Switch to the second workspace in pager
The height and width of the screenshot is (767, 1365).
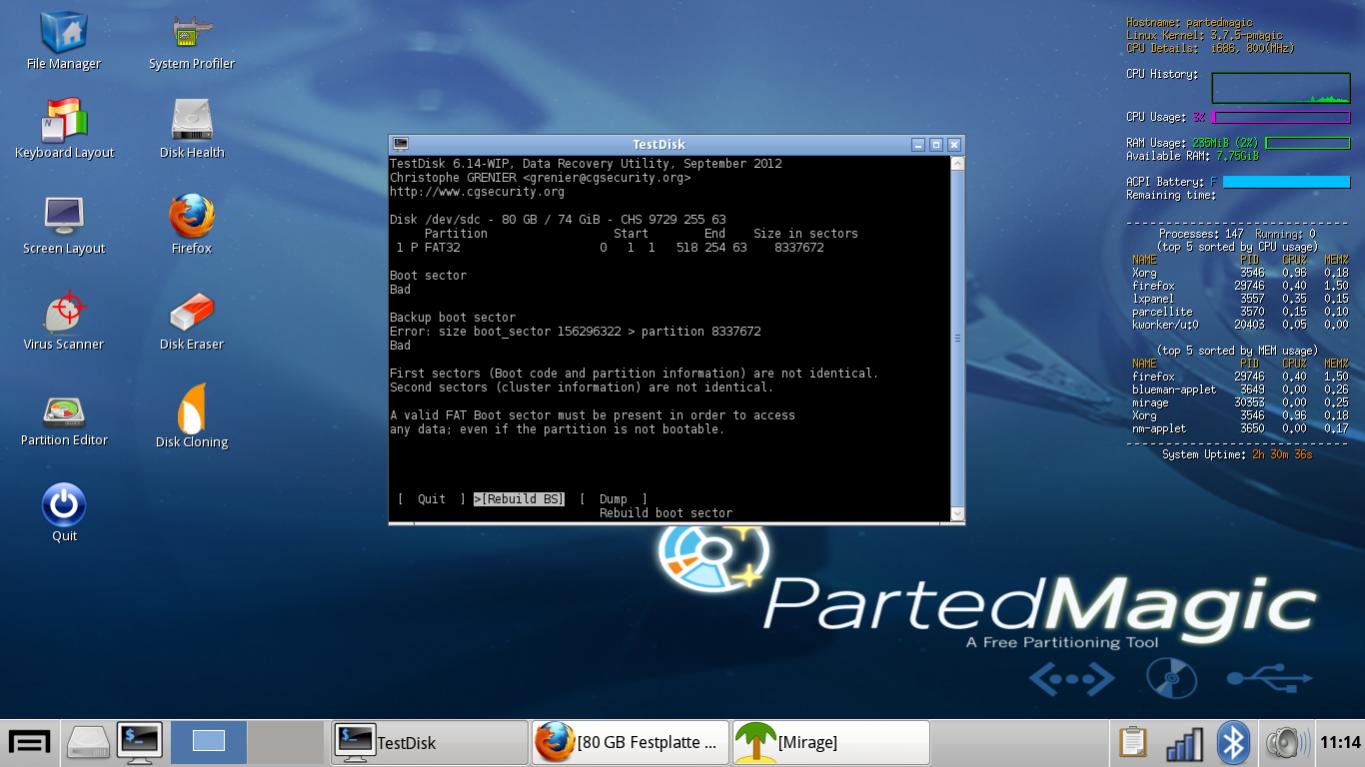(x=285, y=742)
